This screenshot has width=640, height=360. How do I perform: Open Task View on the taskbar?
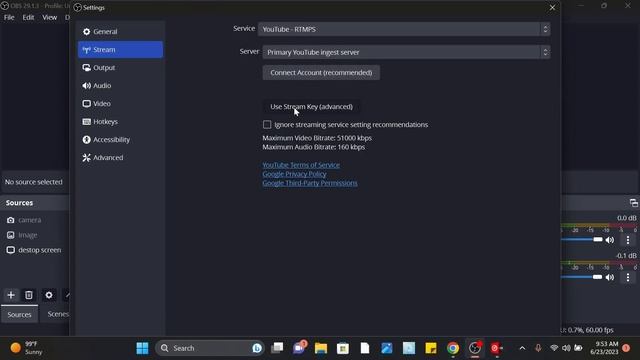[x=277, y=348]
